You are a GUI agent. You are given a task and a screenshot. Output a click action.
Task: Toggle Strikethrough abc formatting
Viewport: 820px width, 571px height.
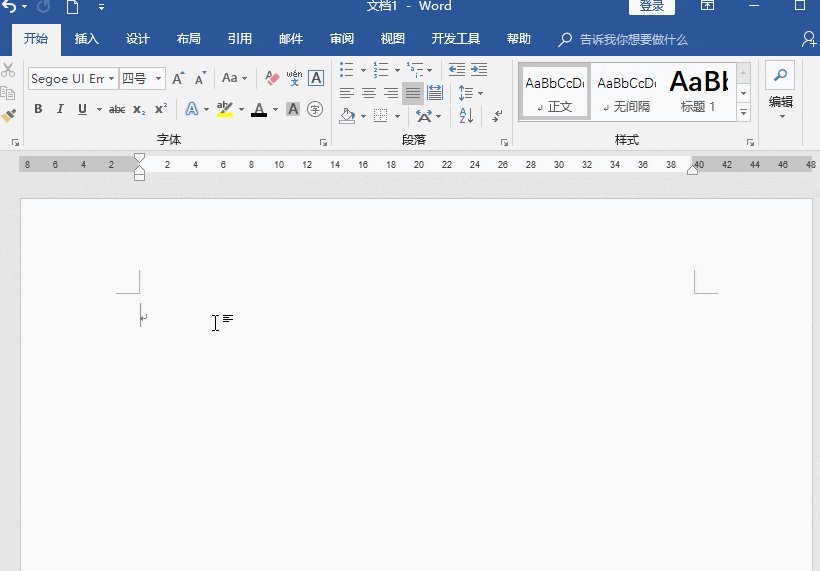pyautogui.click(x=117, y=109)
